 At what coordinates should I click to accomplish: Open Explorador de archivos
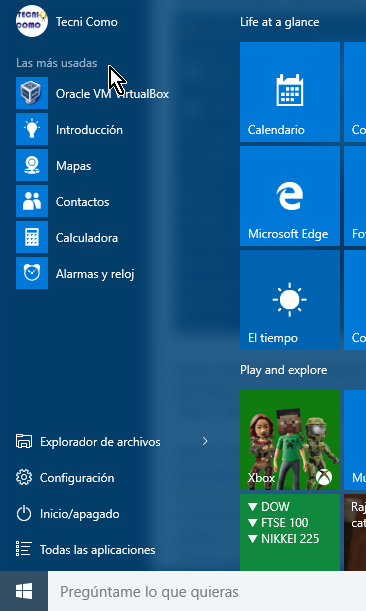pyautogui.click(x=100, y=442)
